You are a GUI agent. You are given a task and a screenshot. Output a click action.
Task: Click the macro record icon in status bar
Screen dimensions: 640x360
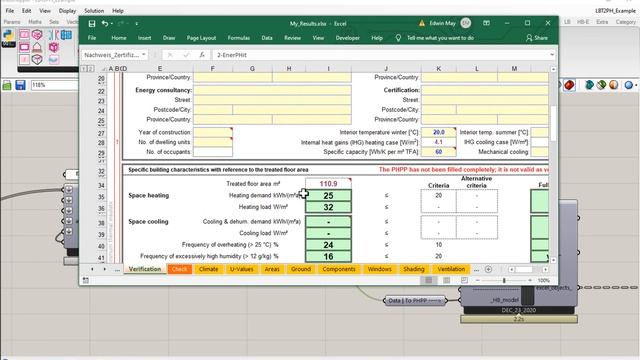coord(85,280)
